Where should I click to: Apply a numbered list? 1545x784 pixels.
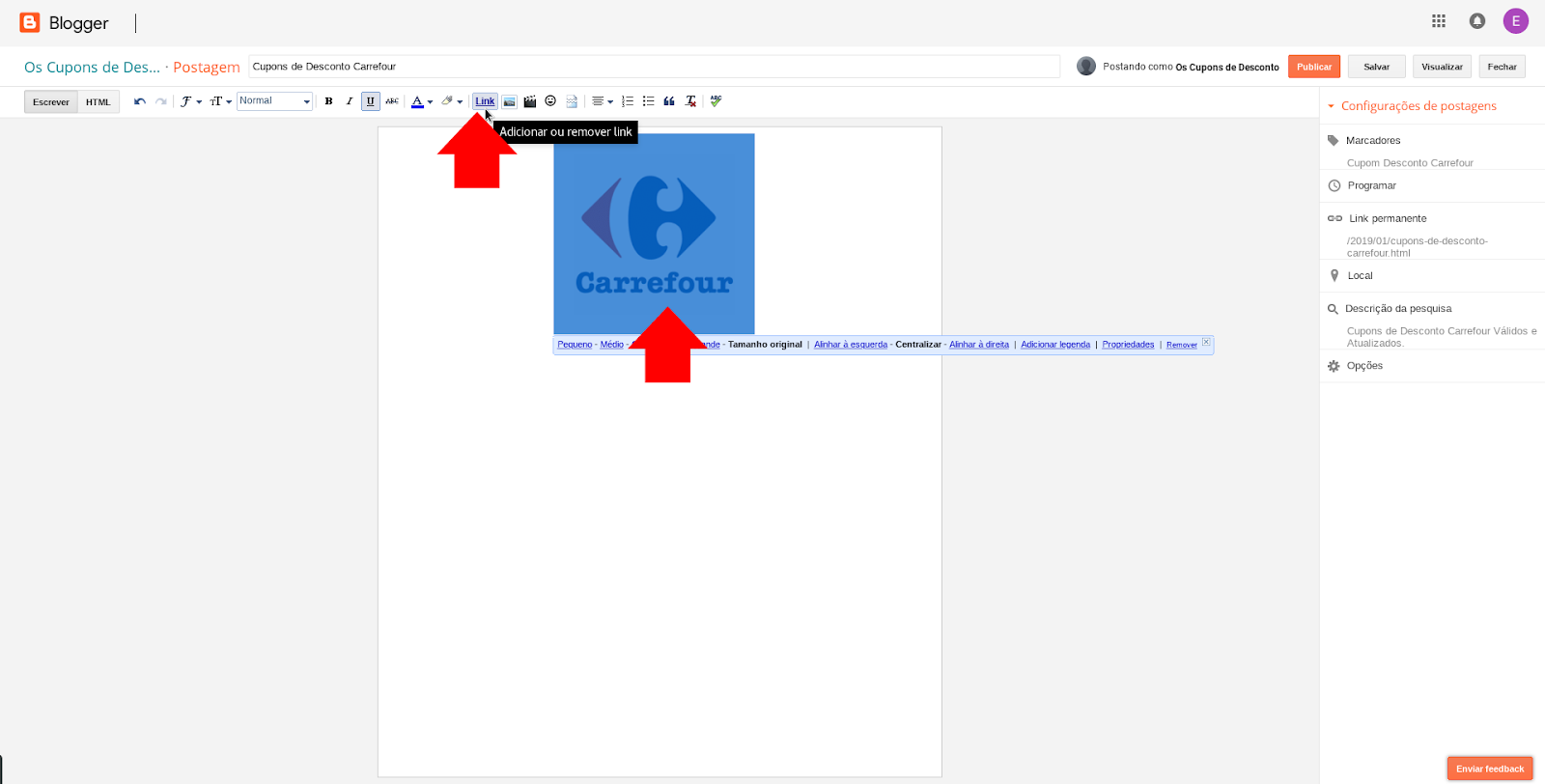click(x=628, y=101)
